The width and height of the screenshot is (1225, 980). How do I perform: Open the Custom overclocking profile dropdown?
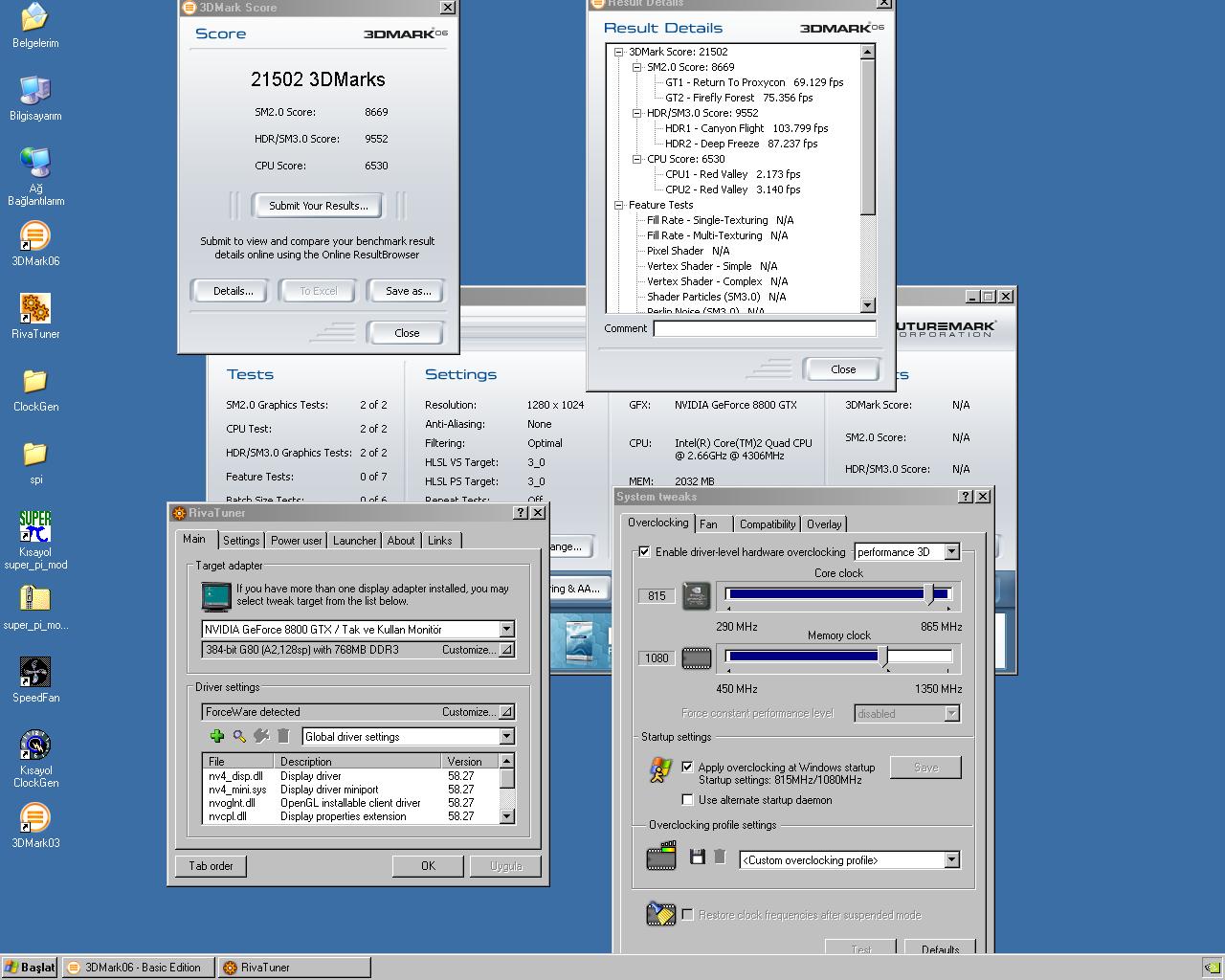[951, 859]
